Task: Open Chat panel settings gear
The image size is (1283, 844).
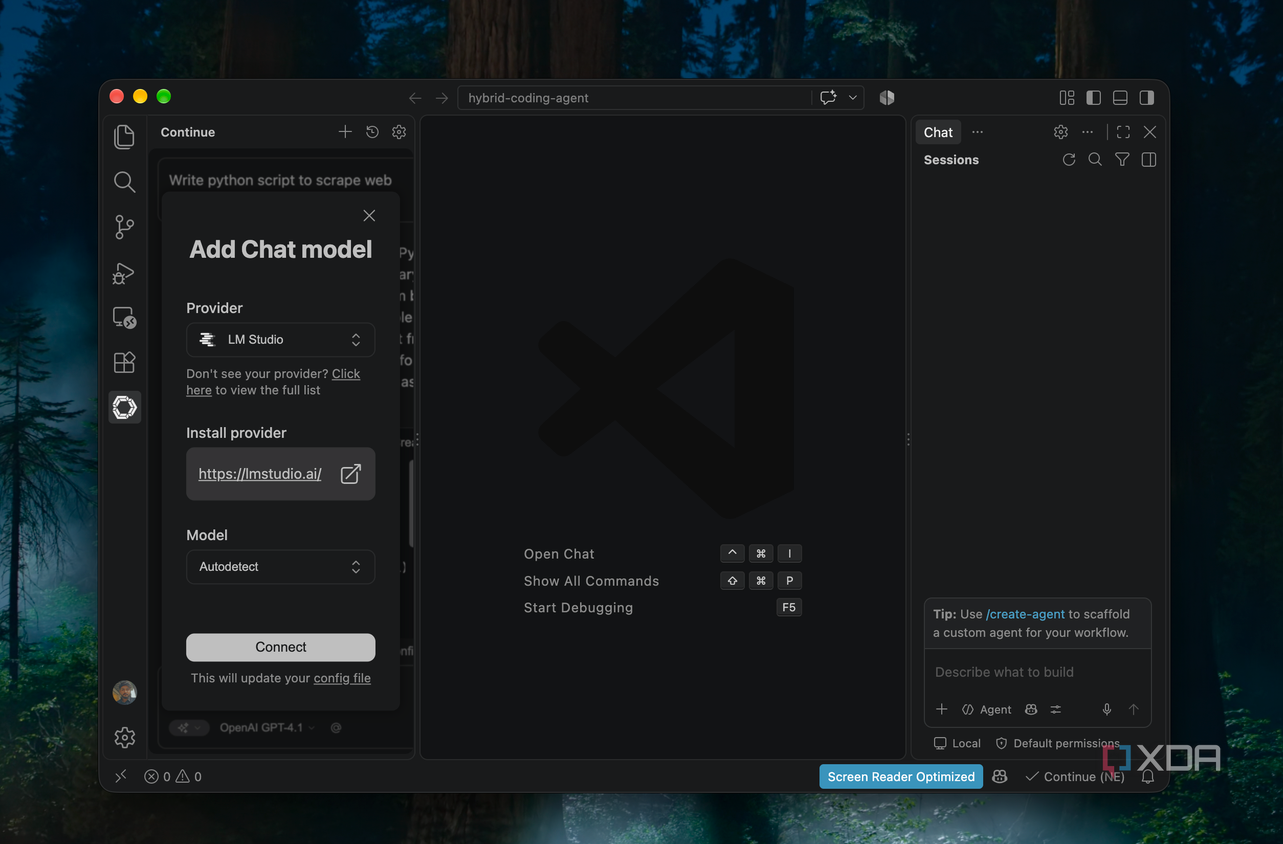Action: click(1061, 132)
